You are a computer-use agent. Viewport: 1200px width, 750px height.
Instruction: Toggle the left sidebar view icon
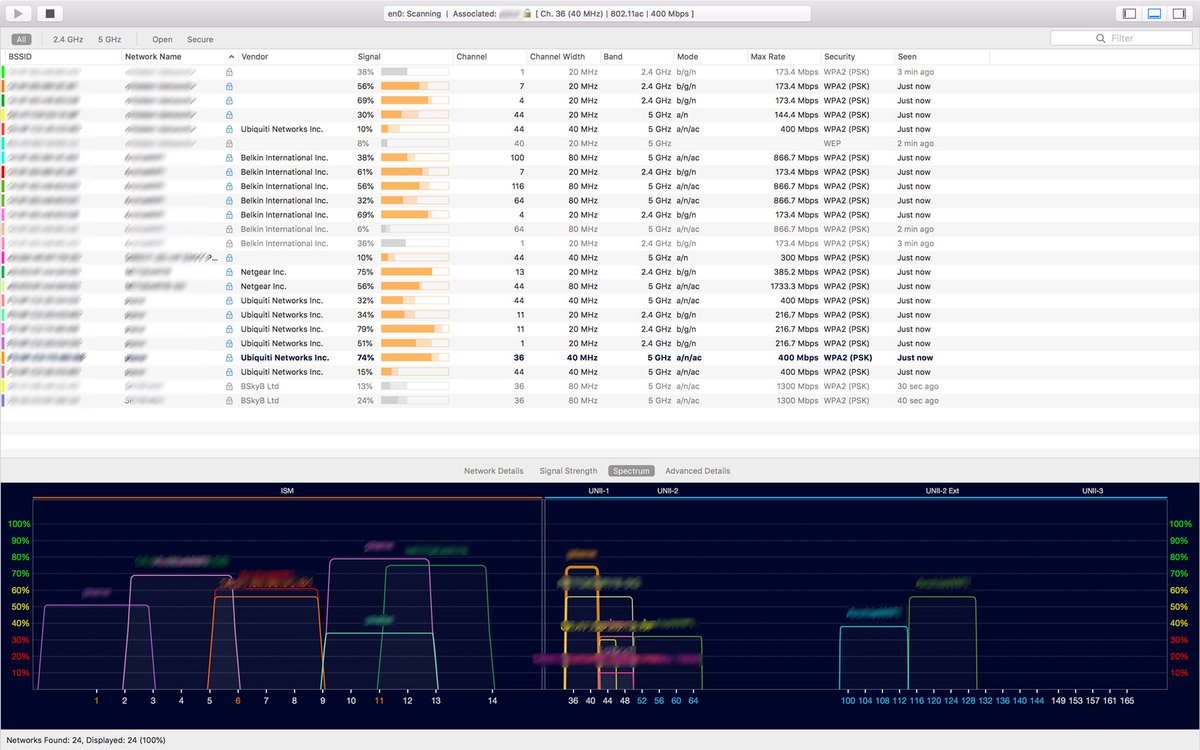pos(1129,13)
